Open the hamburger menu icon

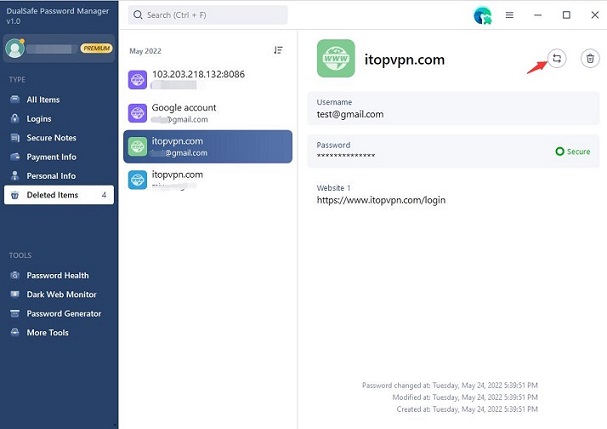point(509,15)
